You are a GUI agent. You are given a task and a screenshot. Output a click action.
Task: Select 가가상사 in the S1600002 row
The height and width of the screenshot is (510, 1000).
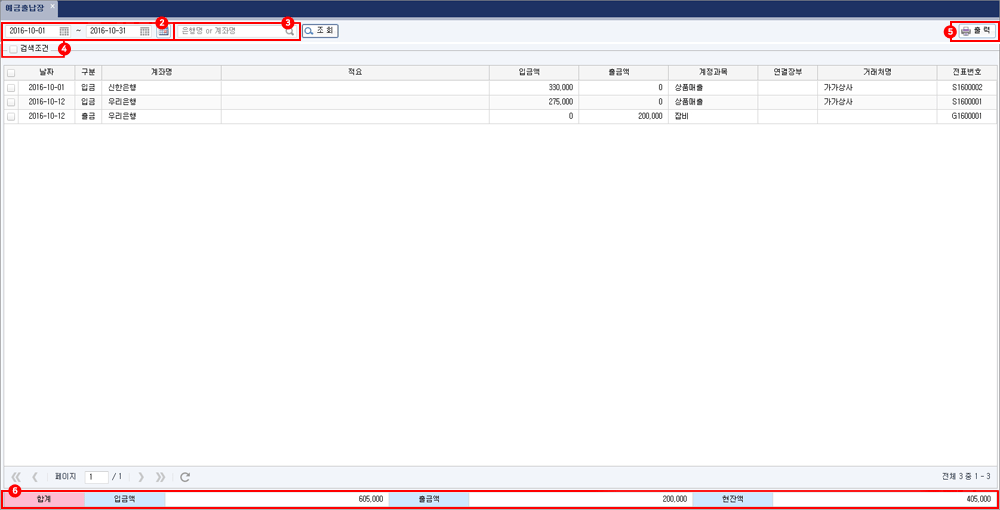tap(877, 87)
